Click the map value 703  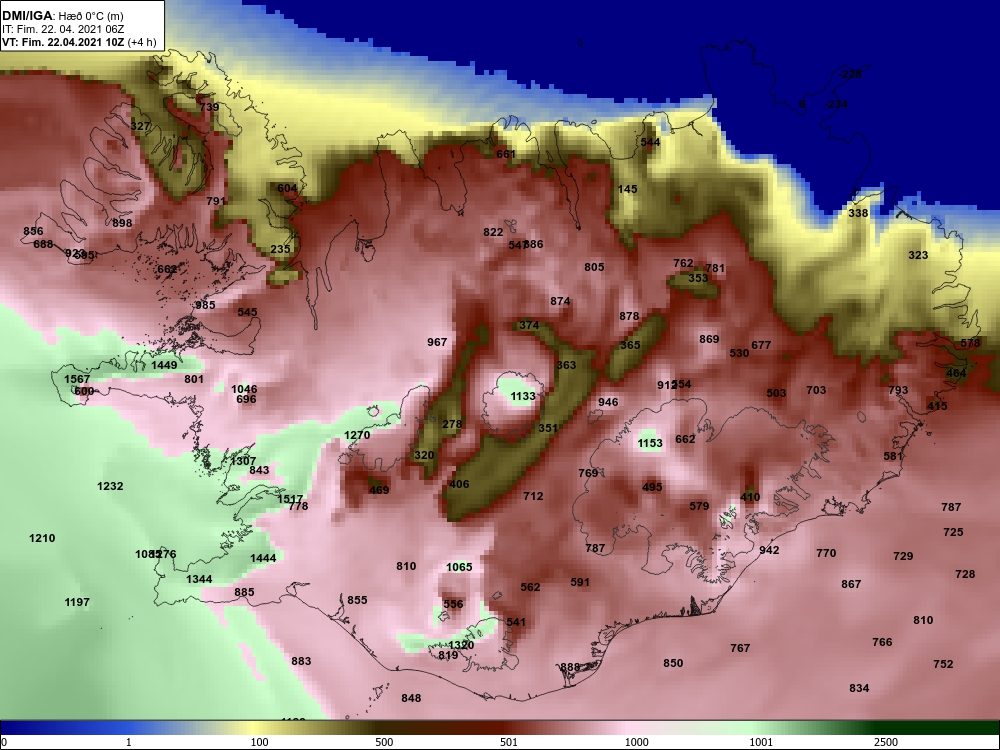tap(816, 390)
